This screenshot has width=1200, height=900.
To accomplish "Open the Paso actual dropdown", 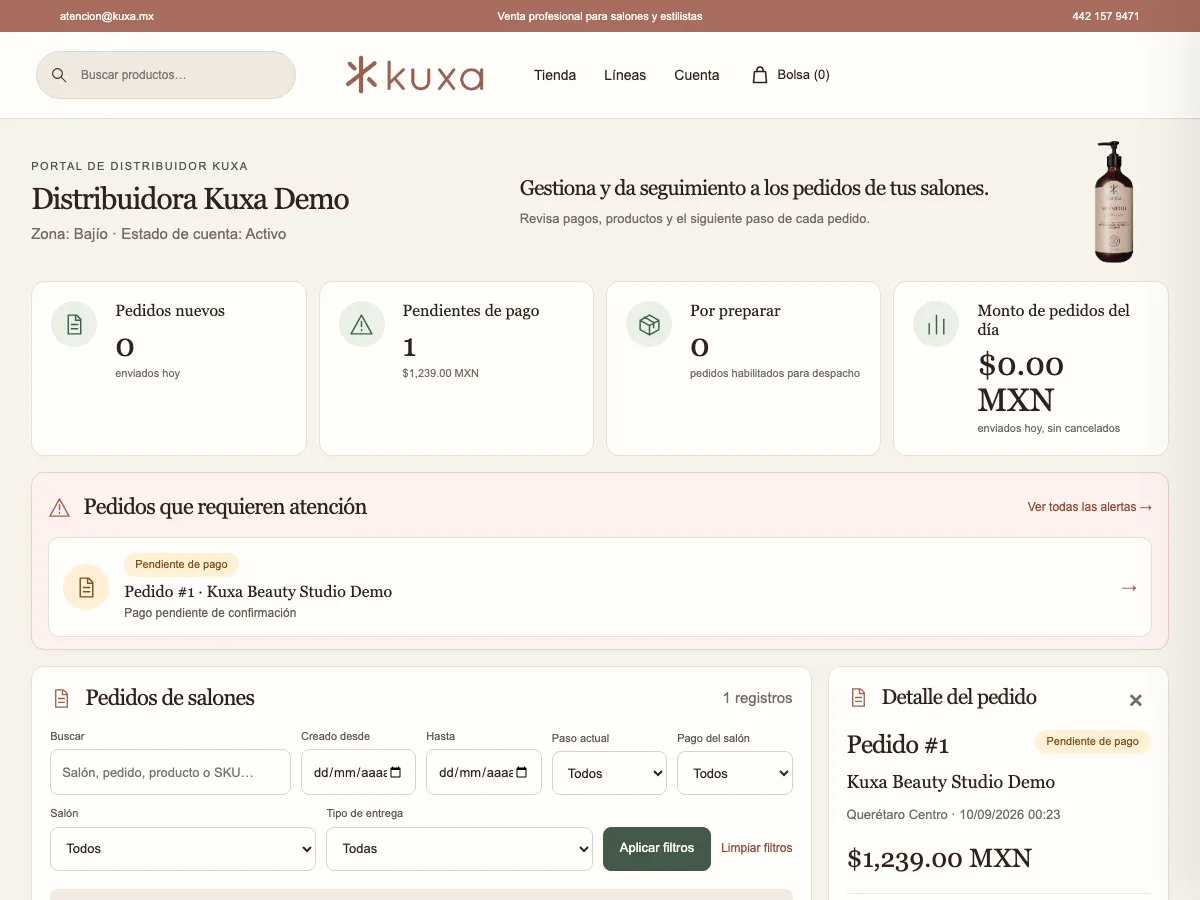I will 609,773.
